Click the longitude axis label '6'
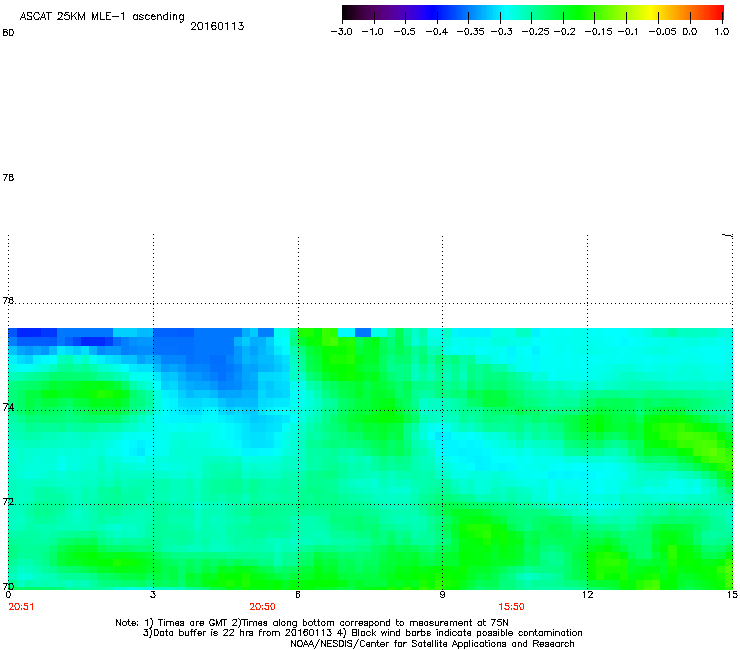 pos(298,595)
